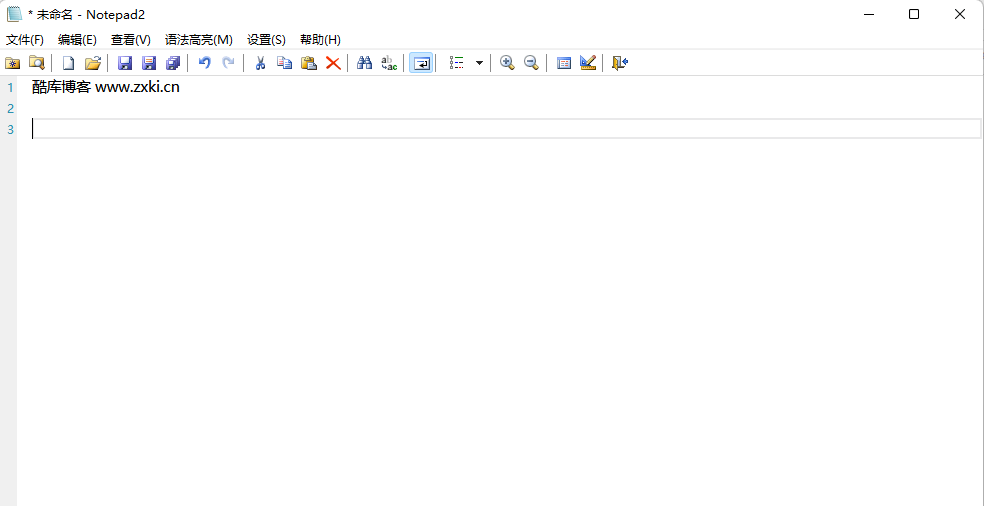The width and height of the screenshot is (984, 506).
Task: Click line number 2 in margin
Action: [10, 109]
